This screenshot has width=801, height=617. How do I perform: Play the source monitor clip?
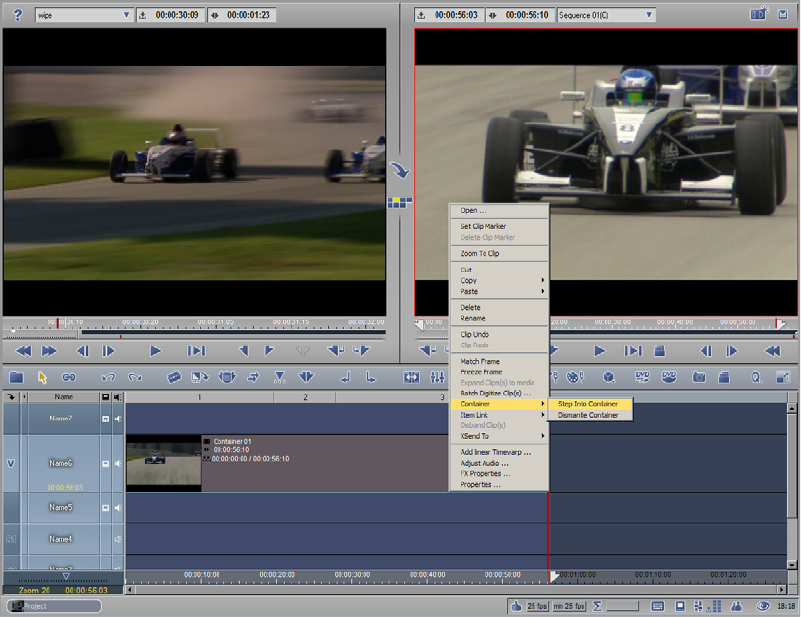pos(155,351)
